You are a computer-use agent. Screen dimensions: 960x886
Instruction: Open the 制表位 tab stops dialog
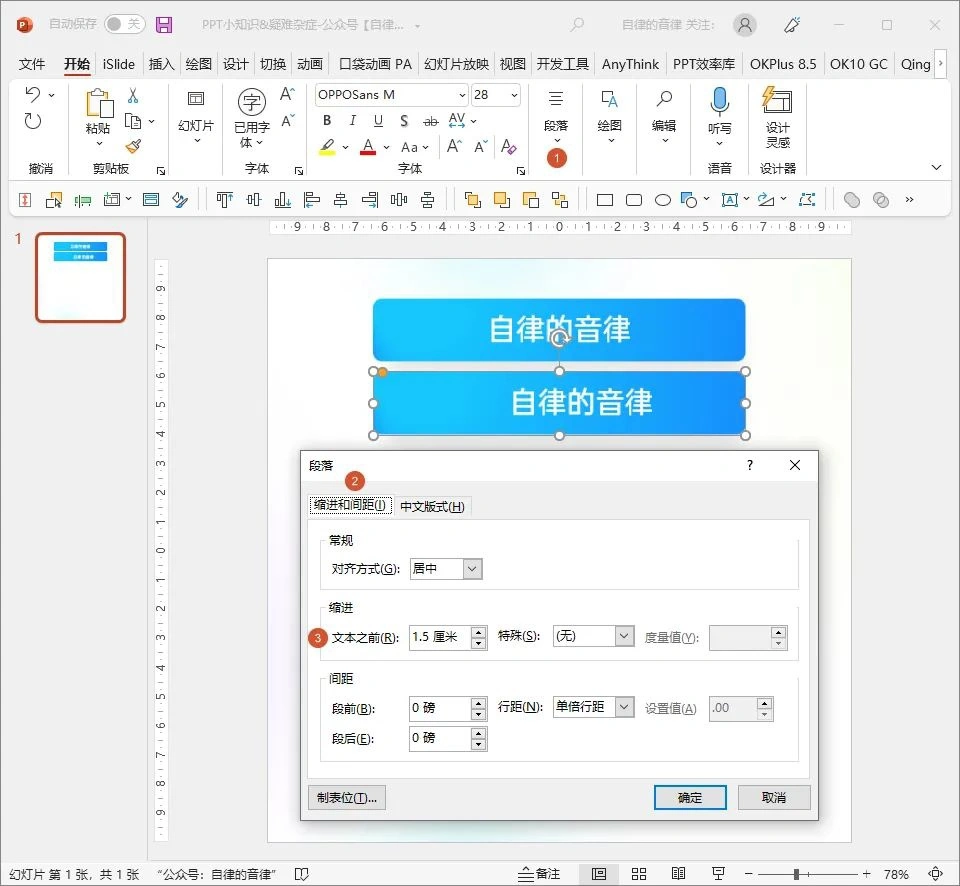[x=346, y=797]
